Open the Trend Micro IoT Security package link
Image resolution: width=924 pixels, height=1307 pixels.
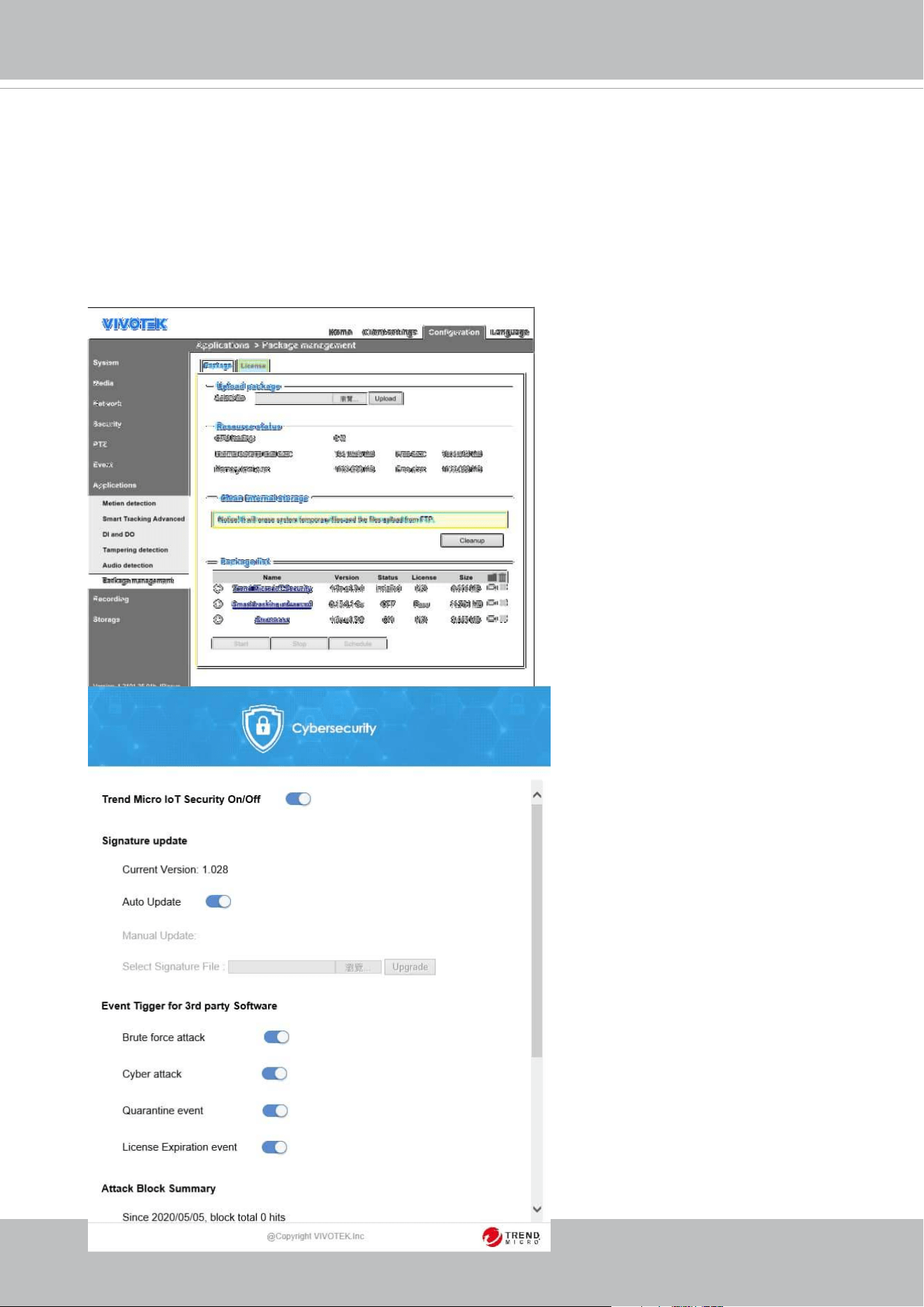(272, 589)
